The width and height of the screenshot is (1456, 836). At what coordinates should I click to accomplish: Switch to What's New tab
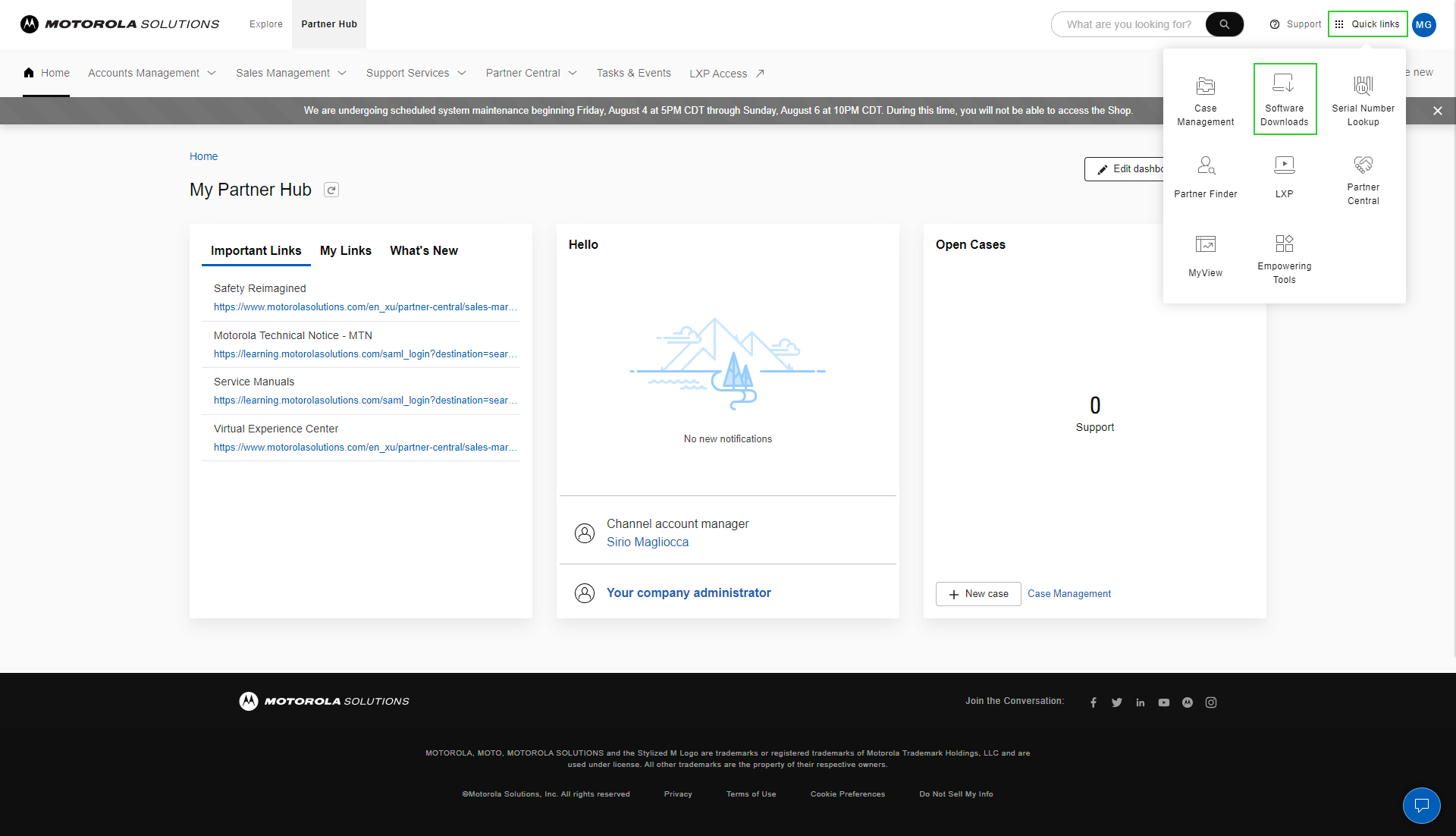(x=424, y=250)
